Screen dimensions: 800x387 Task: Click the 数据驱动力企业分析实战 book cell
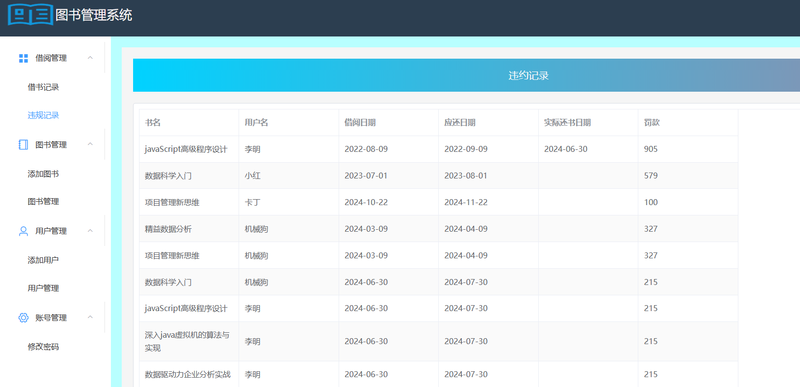(188, 375)
